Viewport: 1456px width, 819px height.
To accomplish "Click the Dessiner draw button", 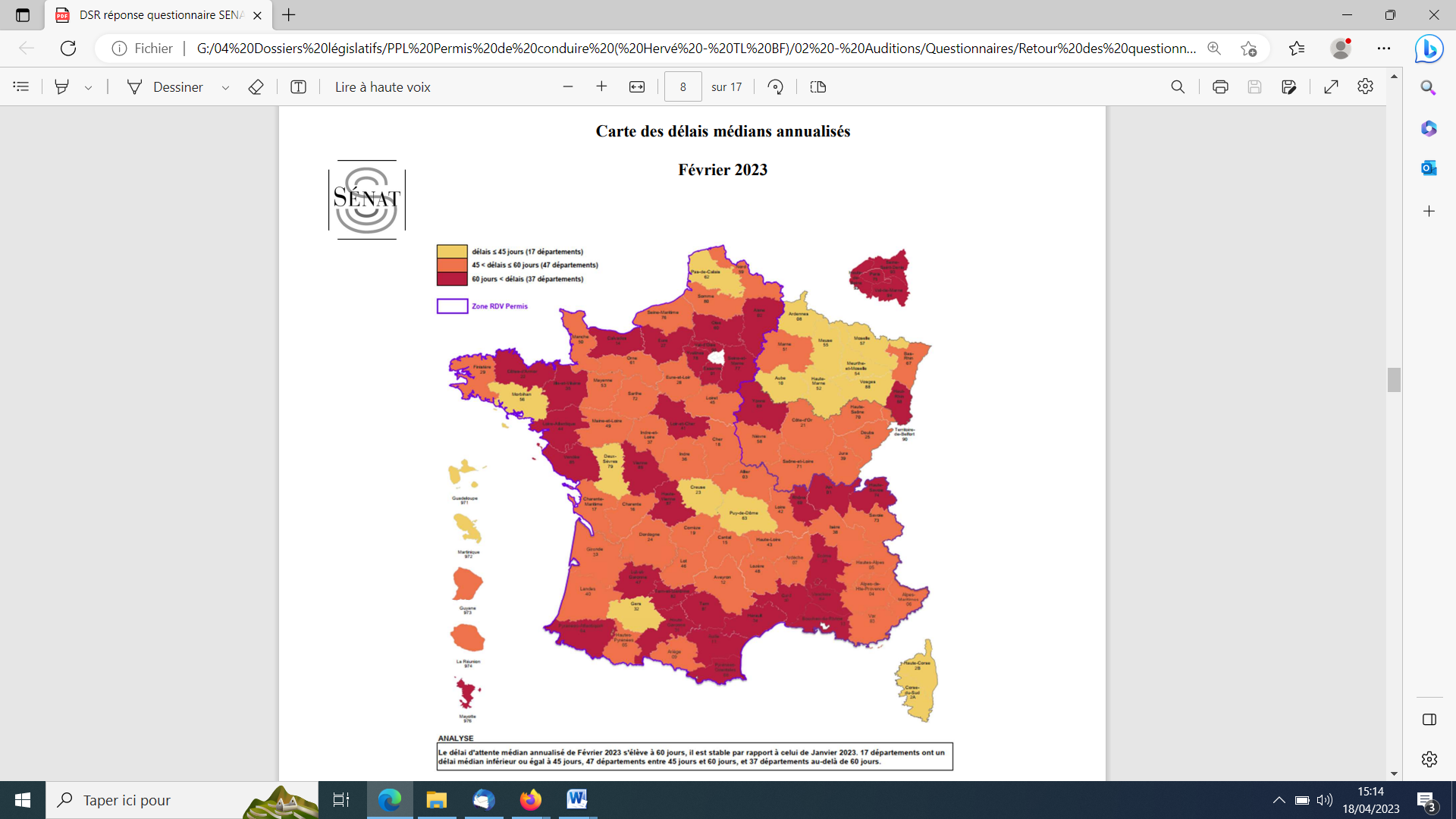I will click(x=165, y=86).
